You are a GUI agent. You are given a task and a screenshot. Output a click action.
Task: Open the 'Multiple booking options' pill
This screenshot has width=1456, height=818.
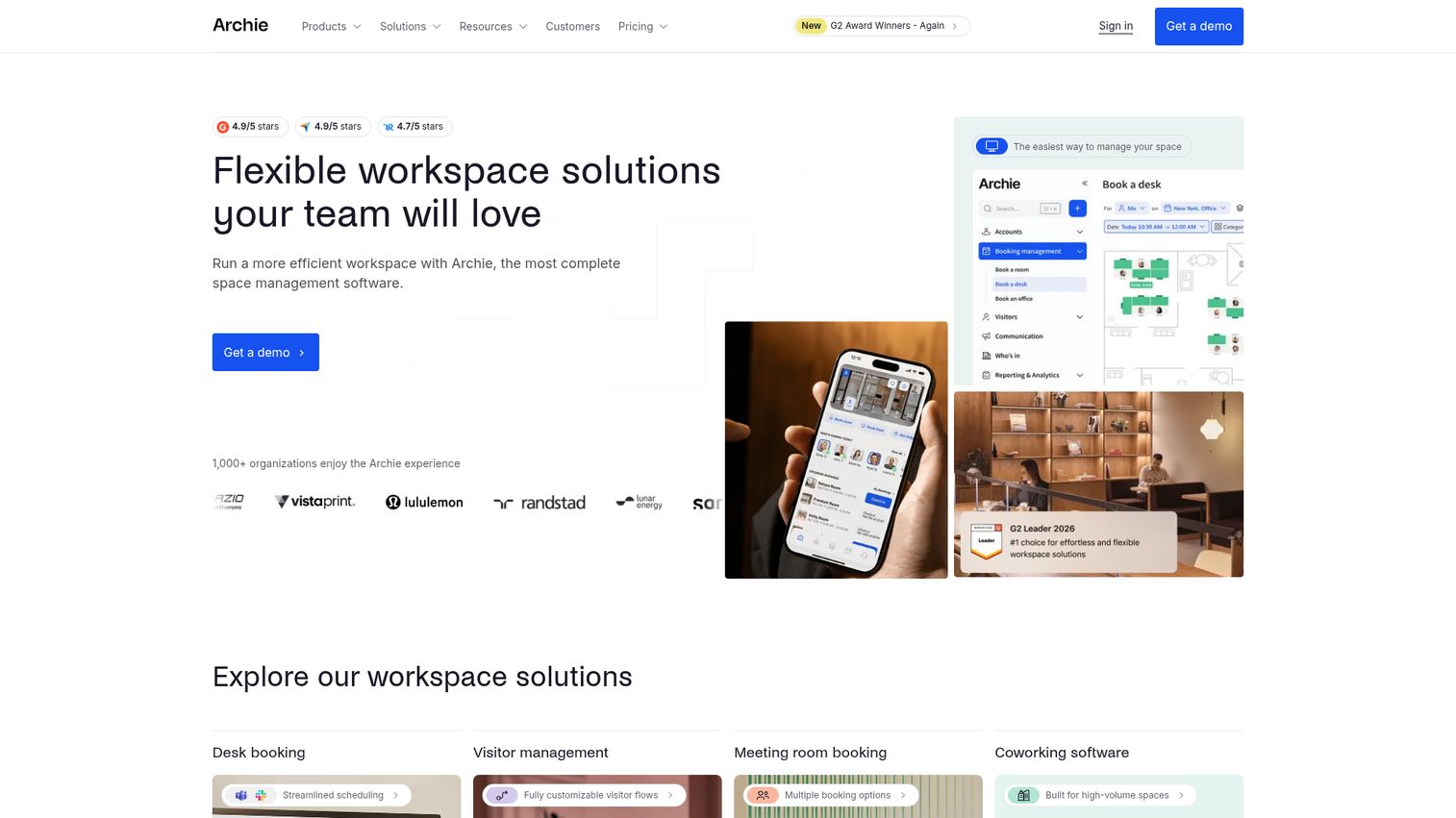831,795
